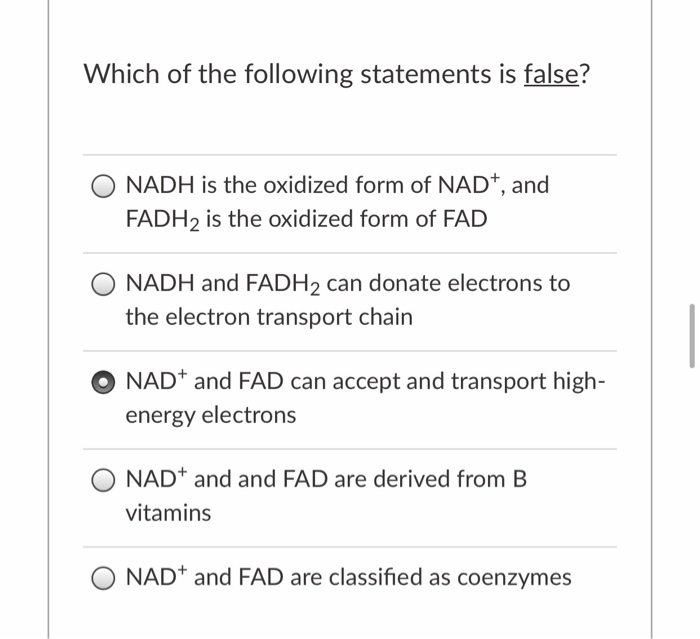Image resolution: width=700 pixels, height=639 pixels.
Task: Pick the radio button for 'classified as coenzymes'
Action: [103, 578]
